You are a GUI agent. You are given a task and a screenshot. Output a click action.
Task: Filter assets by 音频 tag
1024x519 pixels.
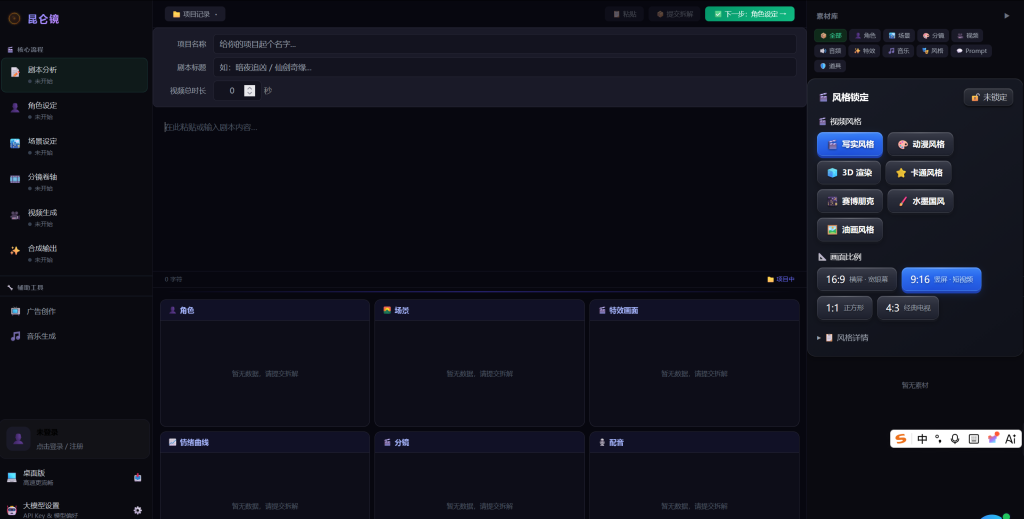(831, 50)
